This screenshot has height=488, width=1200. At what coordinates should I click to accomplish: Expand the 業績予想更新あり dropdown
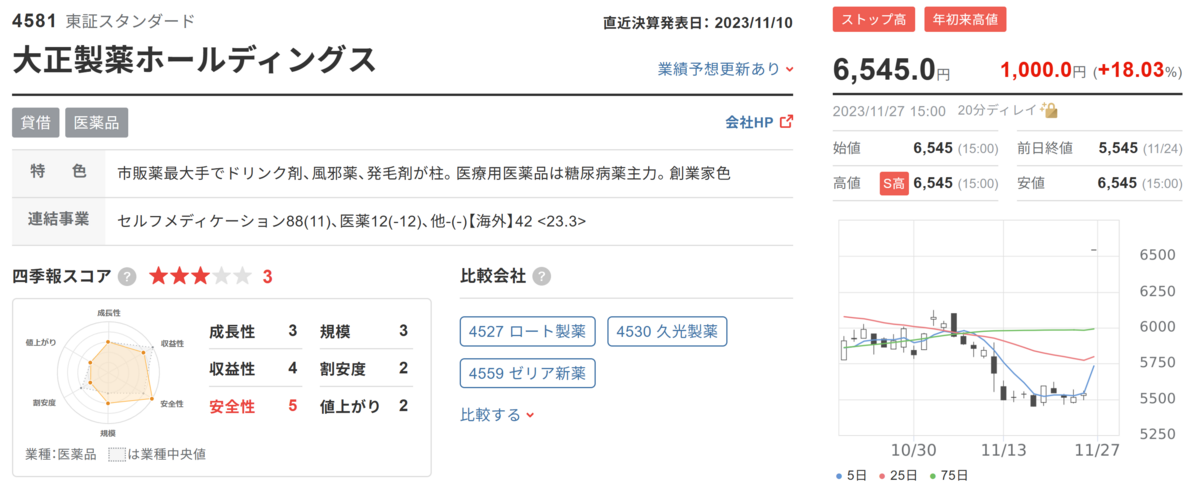tap(726, 69)
